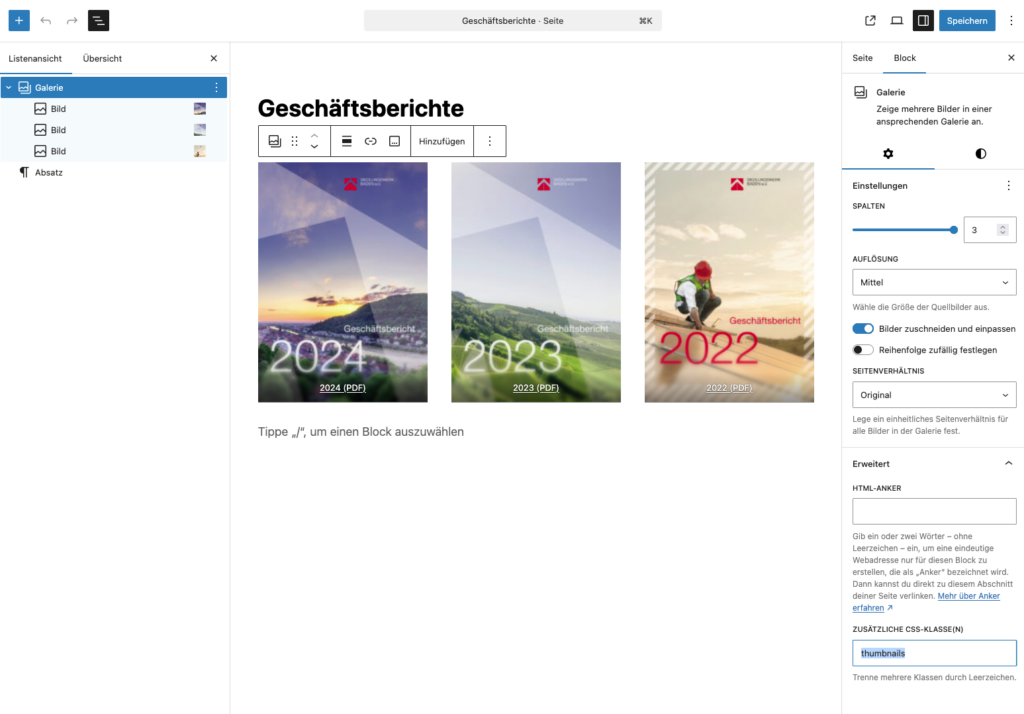This screenshot has width=1024, height=714.
Task: Open the Auflösung 'Mittel' dropdown
Action: 934,282
